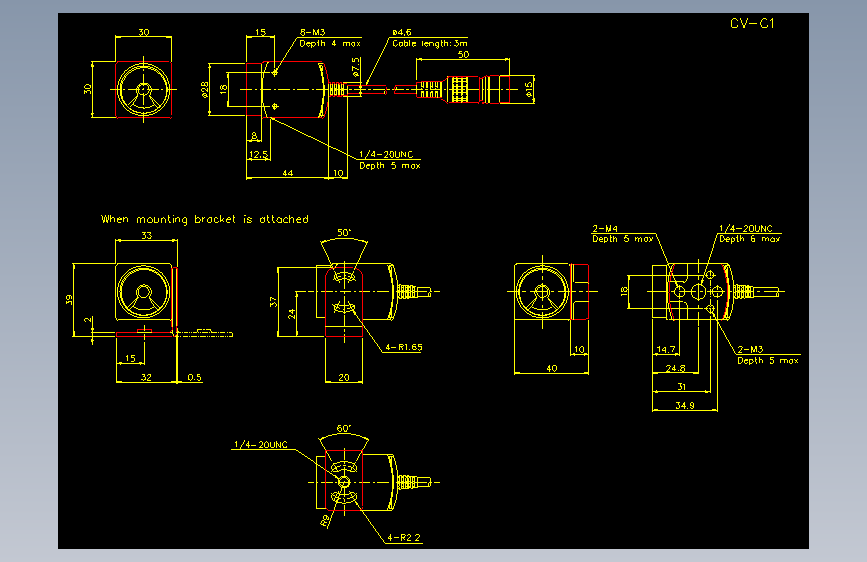The height and width of the screenshot is (562, 867).
Task: Click the 50 connector length dimension
Action: 463,54
